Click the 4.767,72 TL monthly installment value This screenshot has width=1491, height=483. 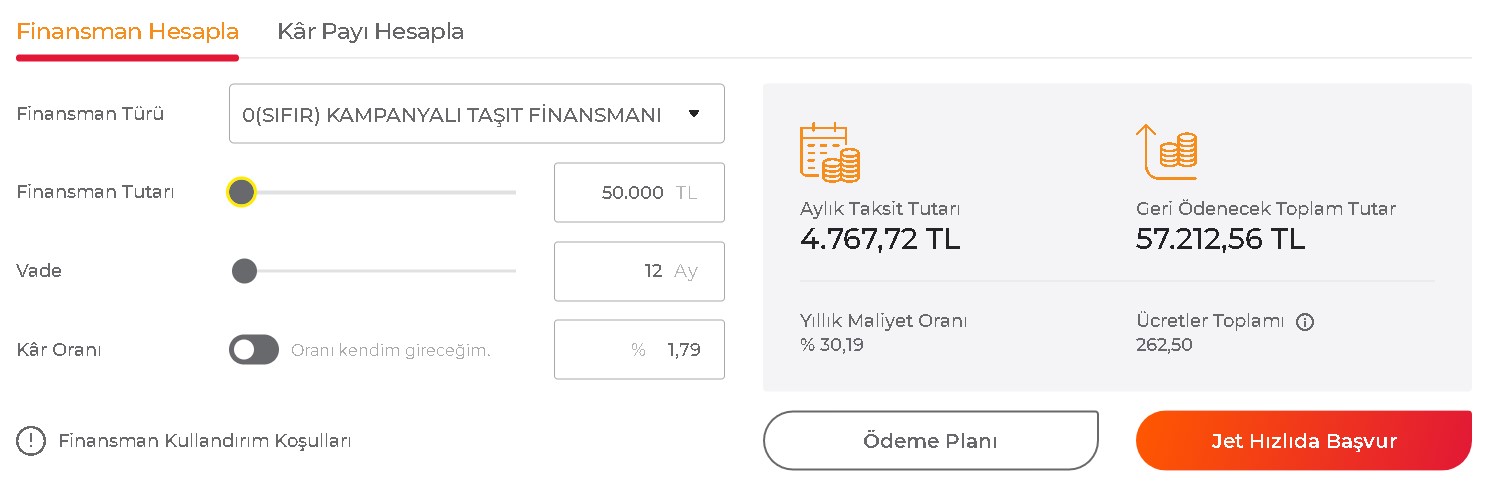pyautogui.click(x=880, y=239)
